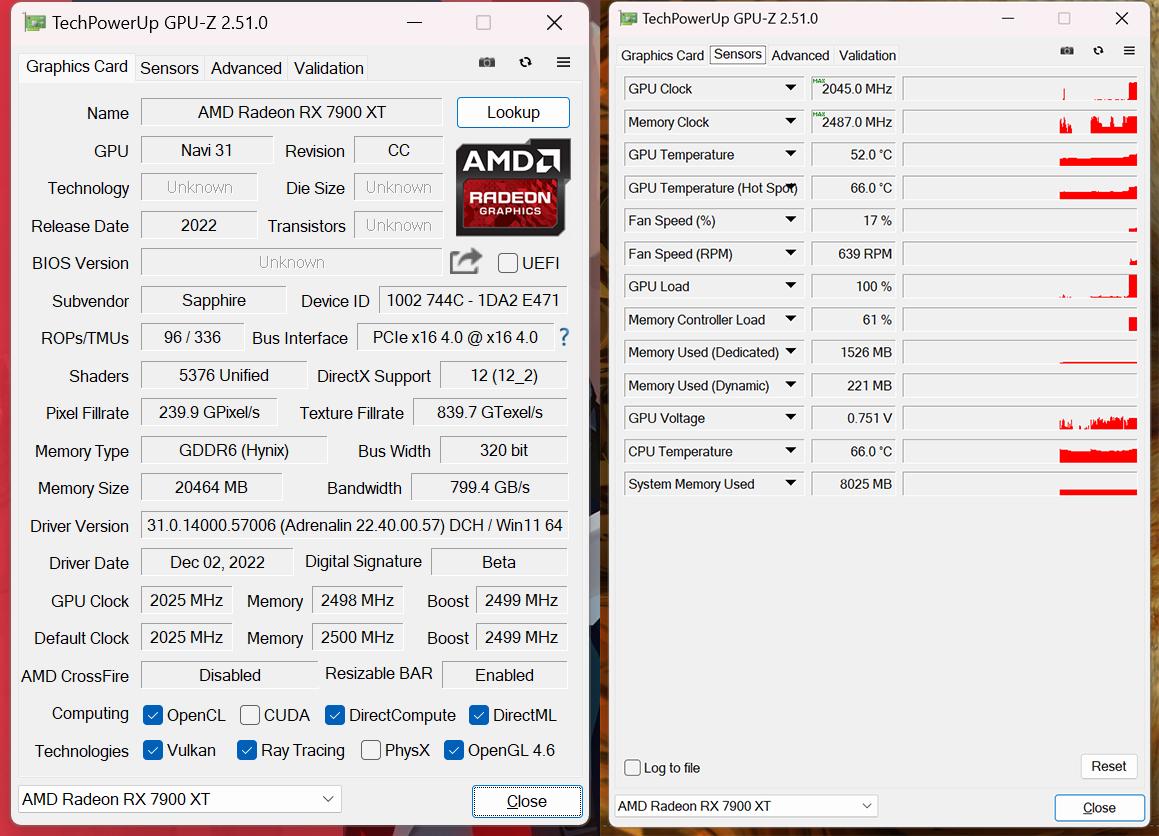The width and height of the screenshot is (1159, 836).
Task: Open the Memory Clock sensor dropdown
Action: pos(790,121)
